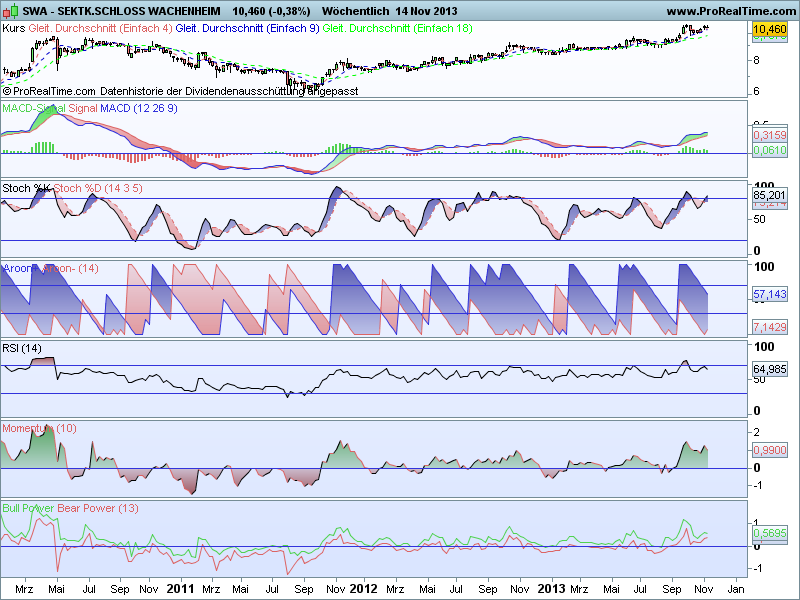Click the MACD value box 0,3159
Viewport: 800px width, 600px height.
coord(769,135)
